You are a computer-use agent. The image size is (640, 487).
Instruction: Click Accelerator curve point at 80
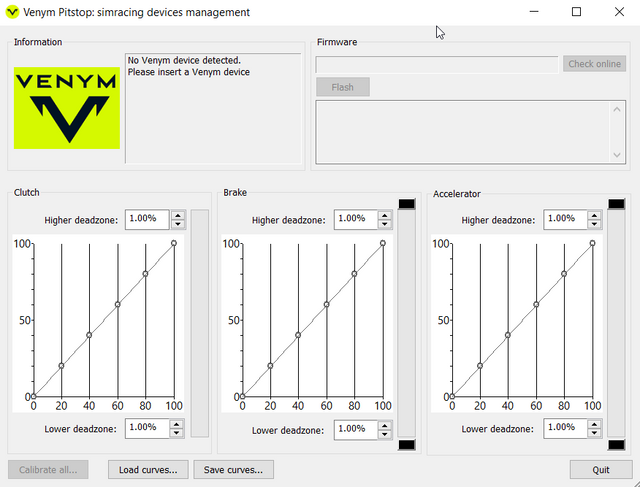(x=564, y=274)
